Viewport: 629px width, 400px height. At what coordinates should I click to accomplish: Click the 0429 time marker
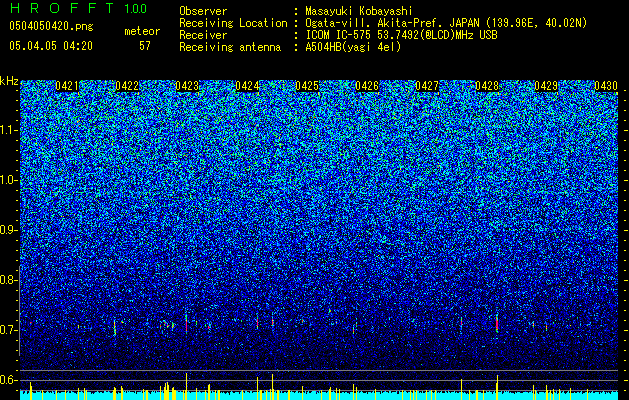point(546,86)
